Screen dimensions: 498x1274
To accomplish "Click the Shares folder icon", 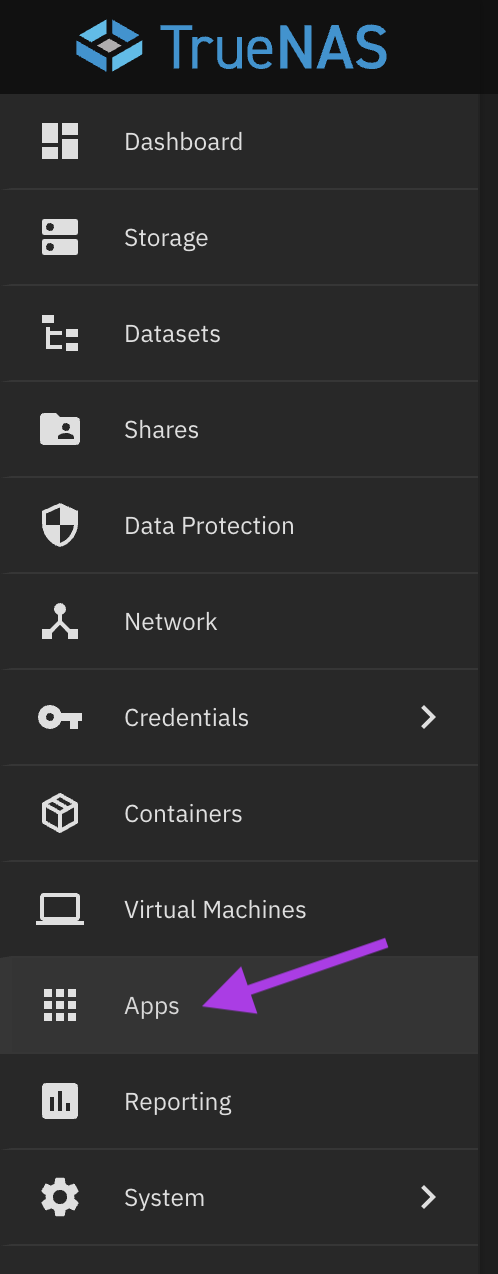I will (x=60, y=429).
